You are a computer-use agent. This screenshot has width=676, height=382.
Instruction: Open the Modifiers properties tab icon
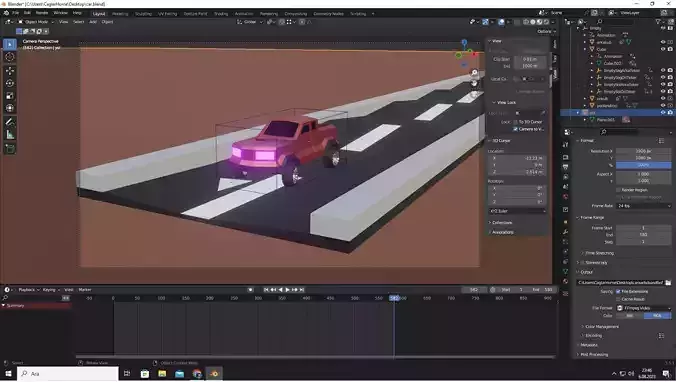pyautogui.click(x=566, y=232)
